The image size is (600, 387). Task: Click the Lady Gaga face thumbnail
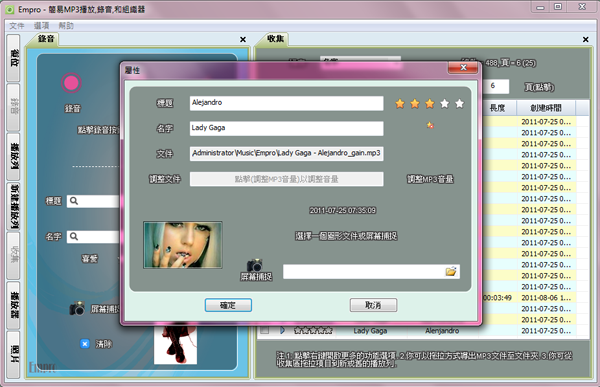pyautogui.click(x=183, y=245)
